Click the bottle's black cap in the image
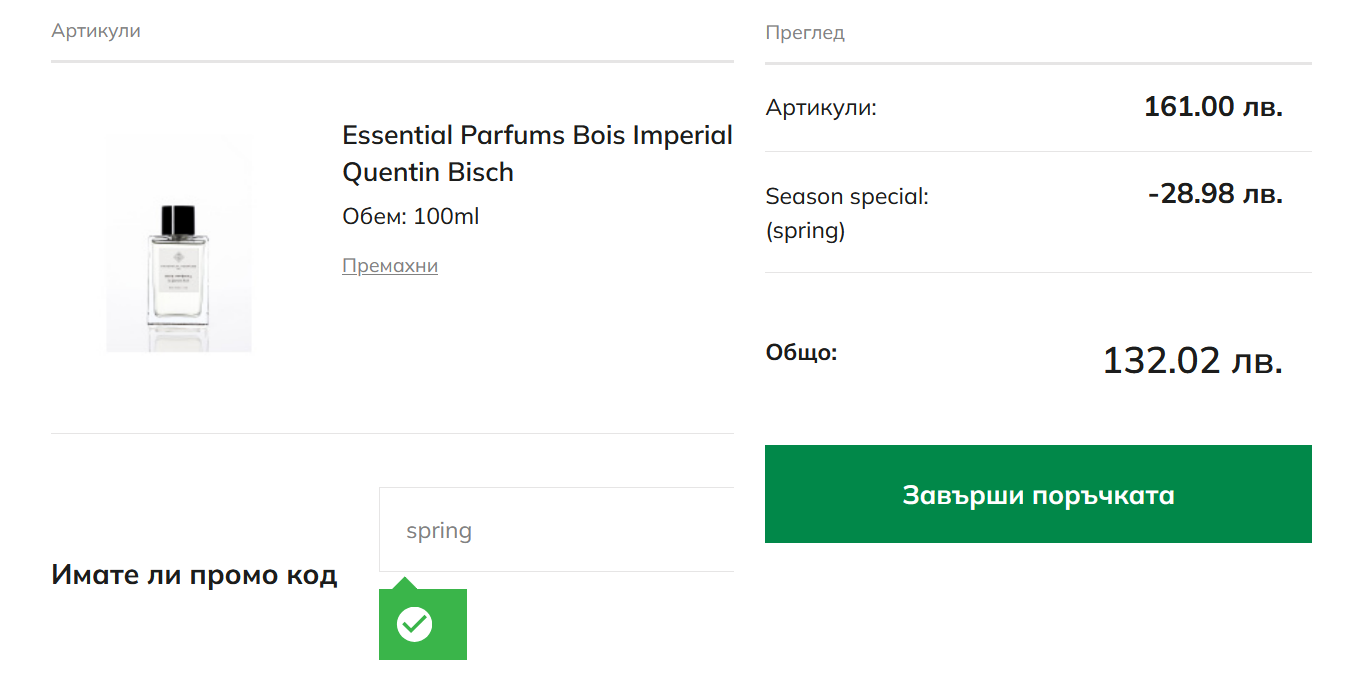 [179, 218]
